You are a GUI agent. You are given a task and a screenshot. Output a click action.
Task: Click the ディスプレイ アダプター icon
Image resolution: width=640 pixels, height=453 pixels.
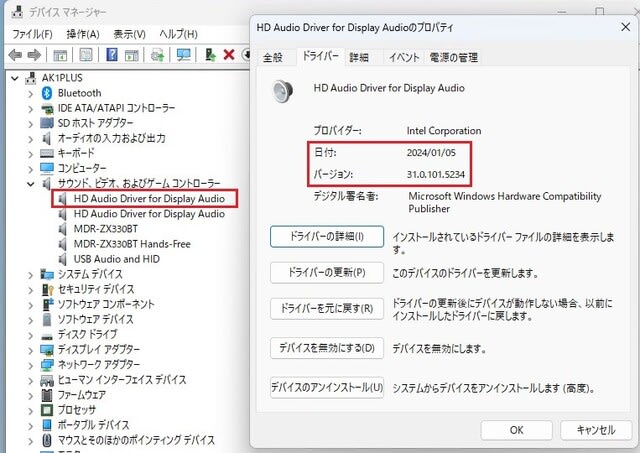(47, 350)
